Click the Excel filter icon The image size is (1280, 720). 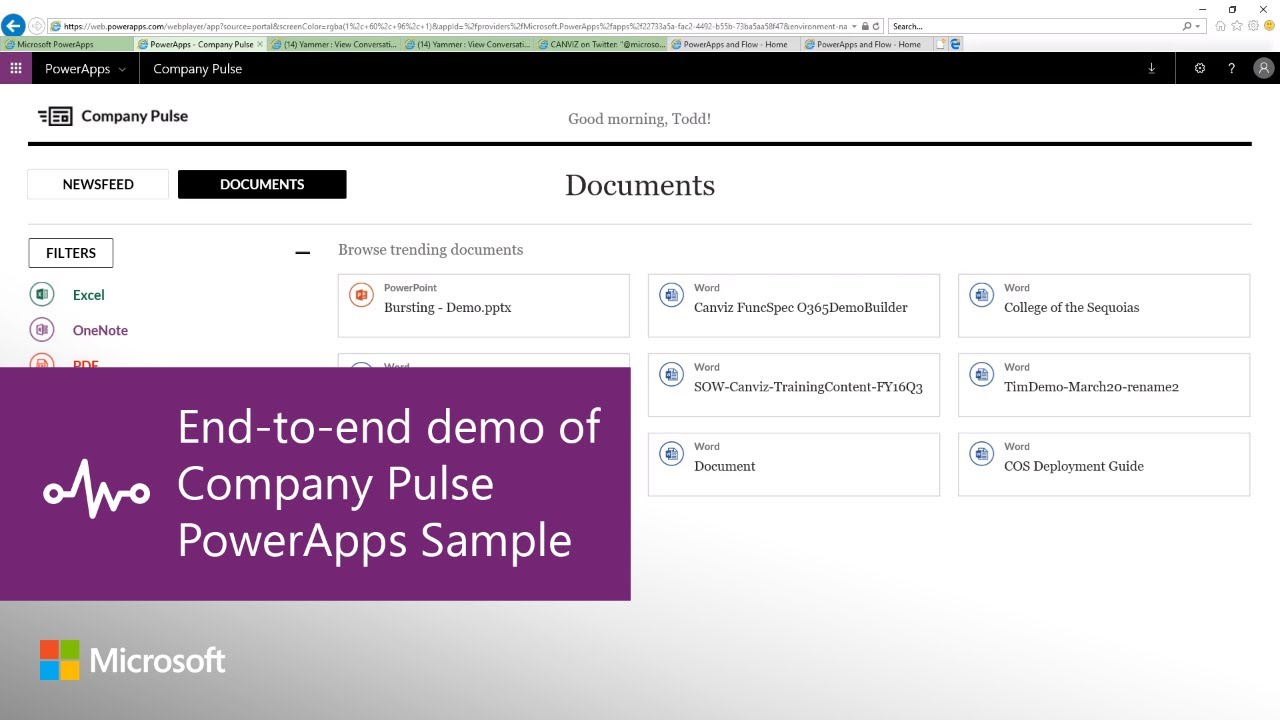tap(41, 294)
